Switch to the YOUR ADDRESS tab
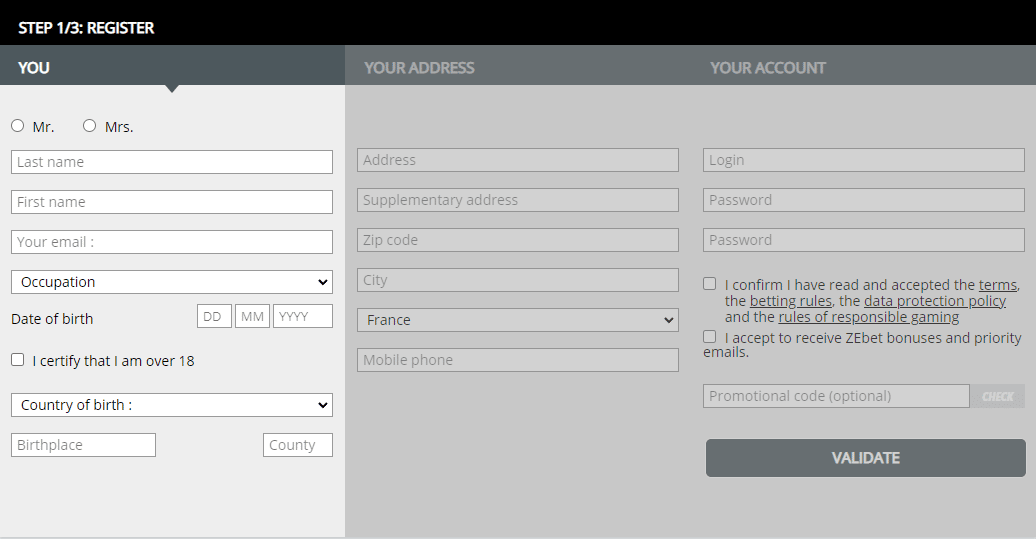The image size is (1036, 539). pos(419,67)
